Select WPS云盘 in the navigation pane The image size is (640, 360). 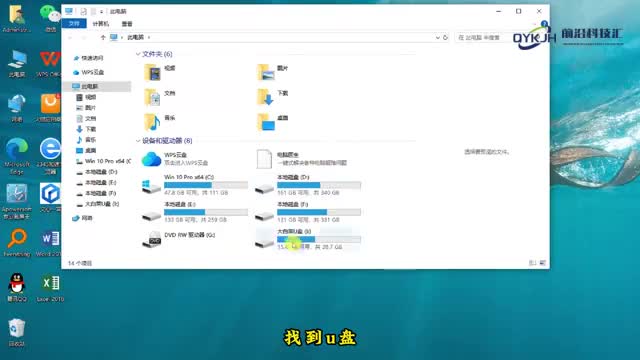93,72
